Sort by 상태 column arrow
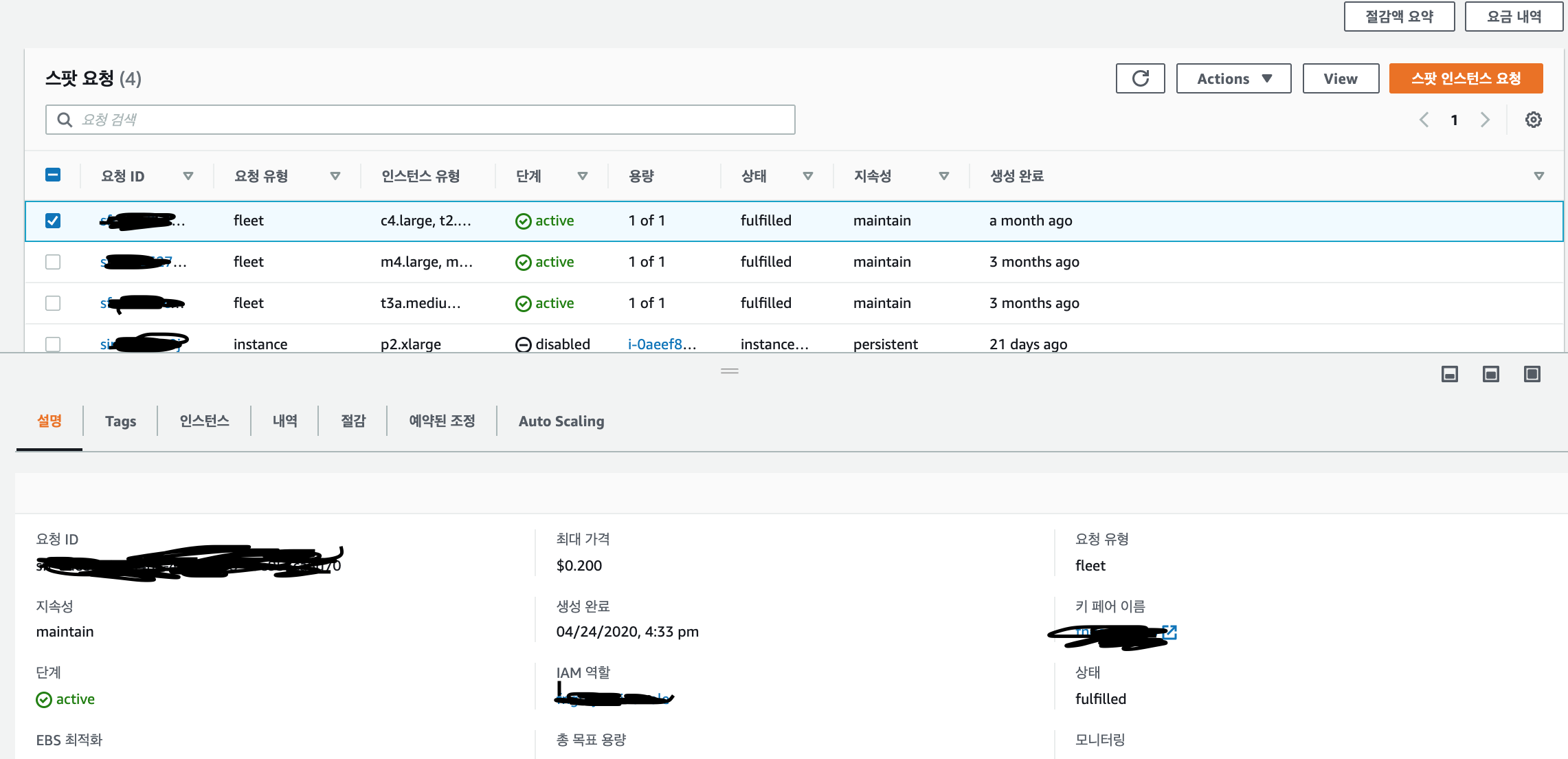This screenshot has width=1568, height=759. coord(807,176)
